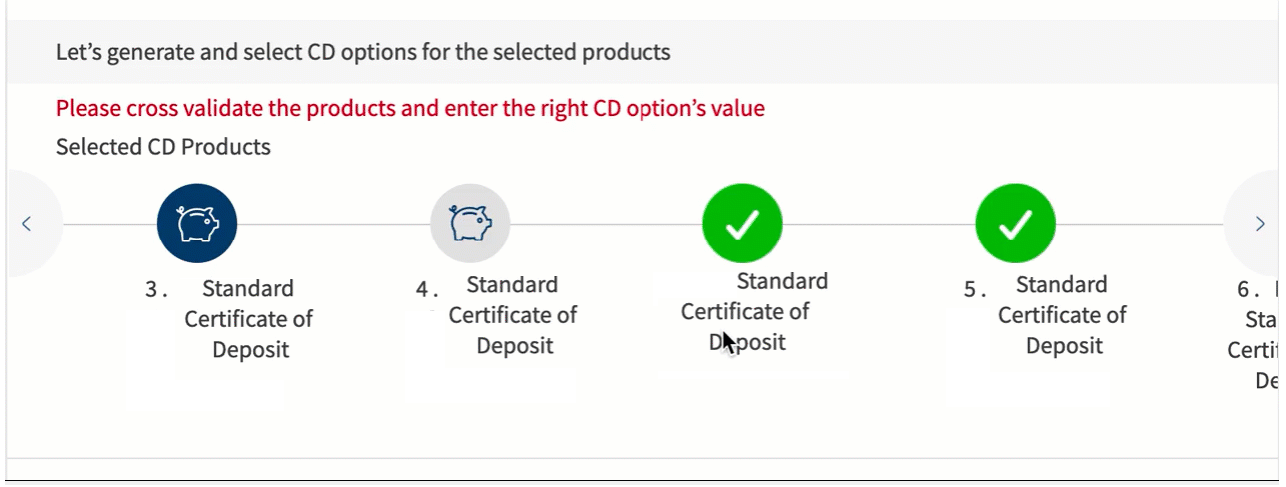Click the green checkmark above the unnumbered product

(743, 223)
